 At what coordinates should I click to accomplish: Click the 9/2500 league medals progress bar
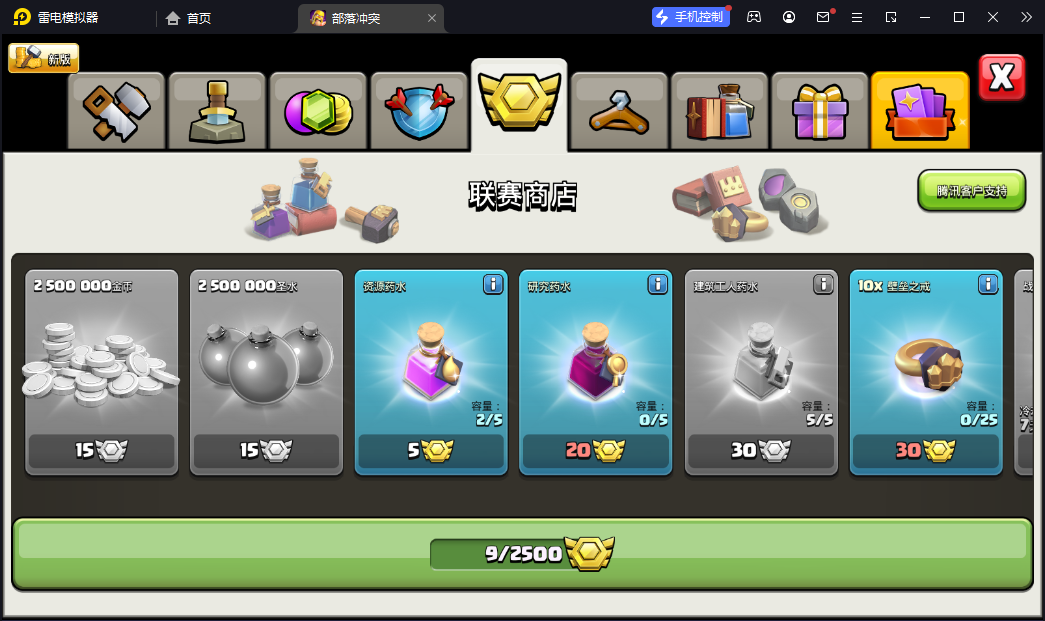pyautogui.click(x=522, y=554)
